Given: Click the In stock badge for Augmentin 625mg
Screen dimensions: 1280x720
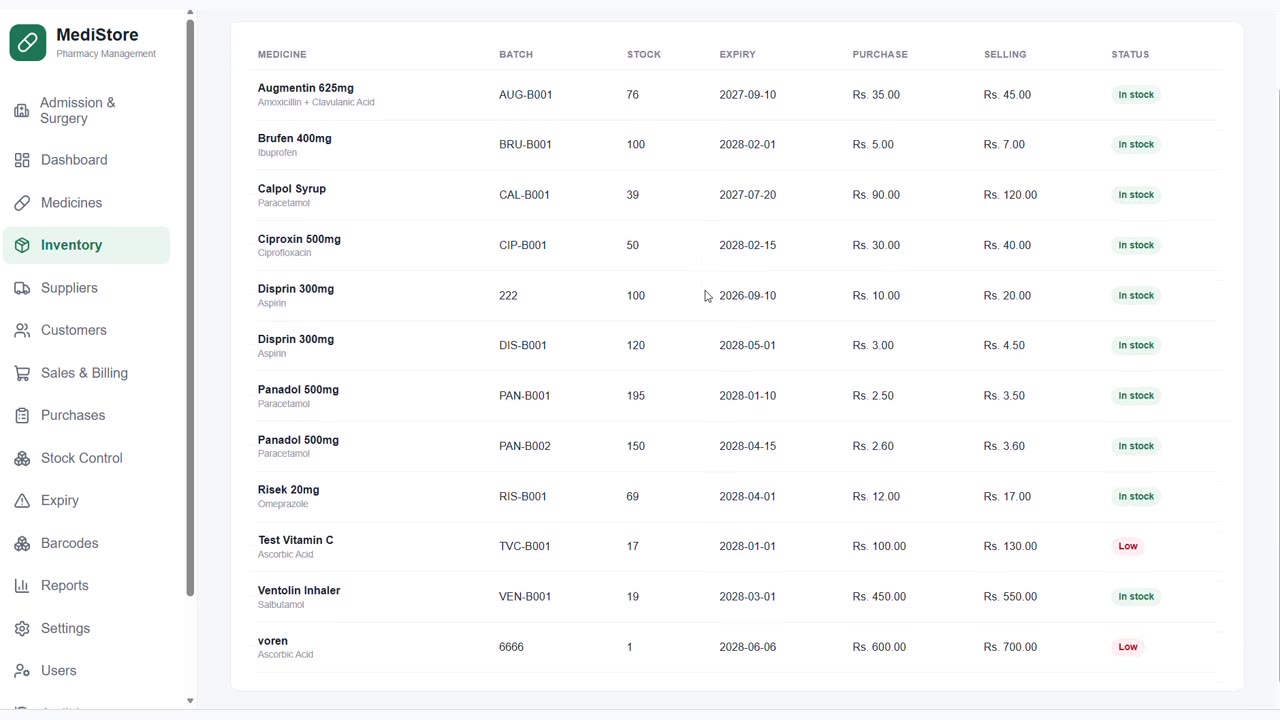Looking at the screenshot, I should (1136, 95).
